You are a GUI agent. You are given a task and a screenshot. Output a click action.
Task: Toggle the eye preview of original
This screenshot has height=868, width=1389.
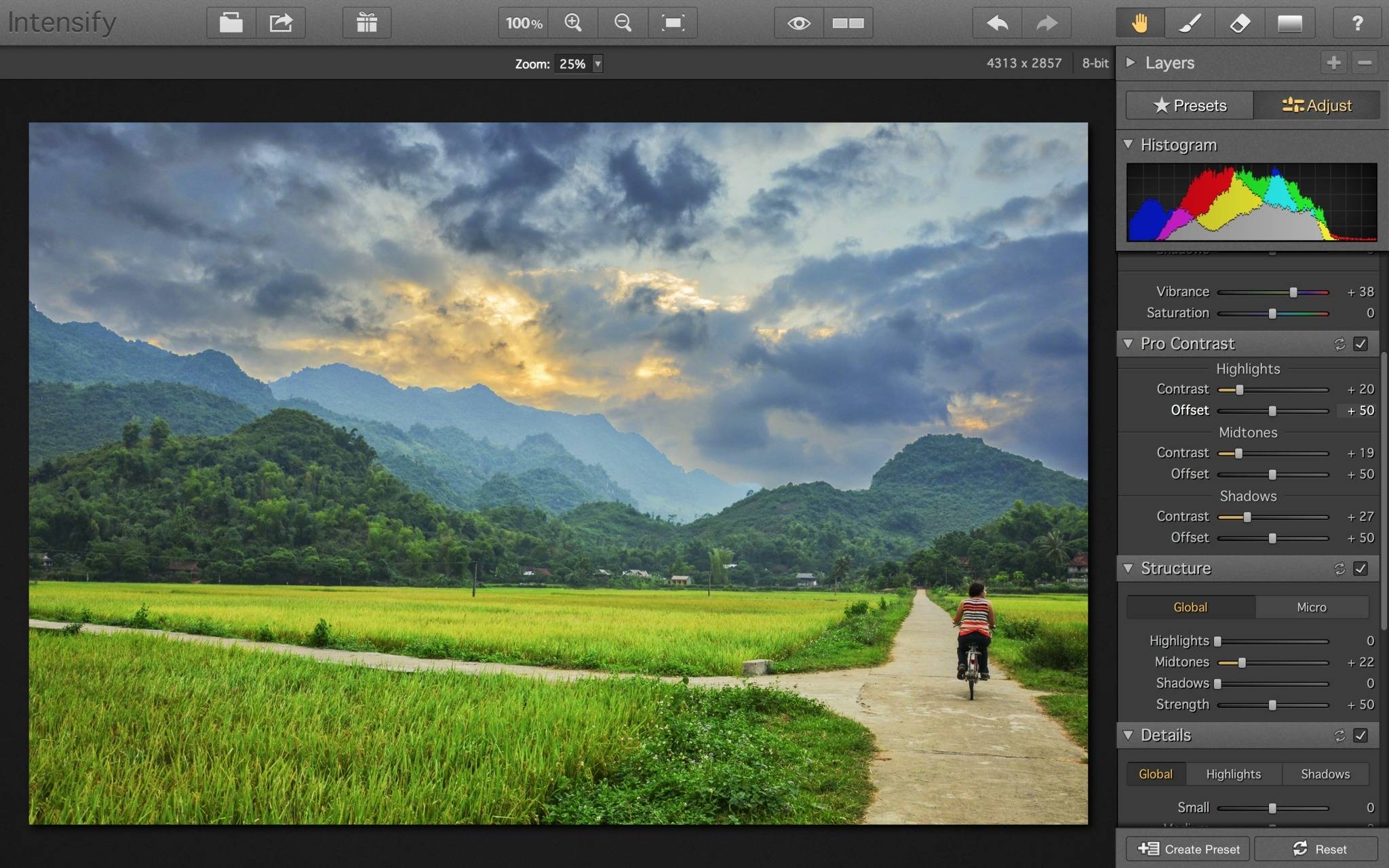tap(799, 23)
